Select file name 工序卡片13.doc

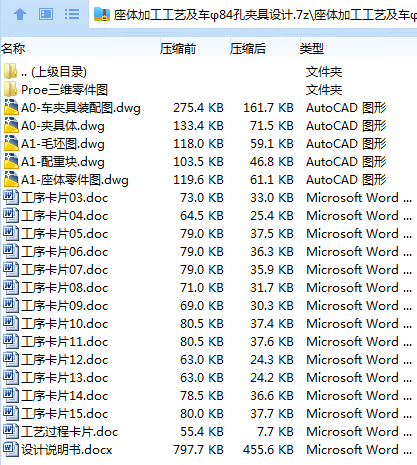click(65, 378)
